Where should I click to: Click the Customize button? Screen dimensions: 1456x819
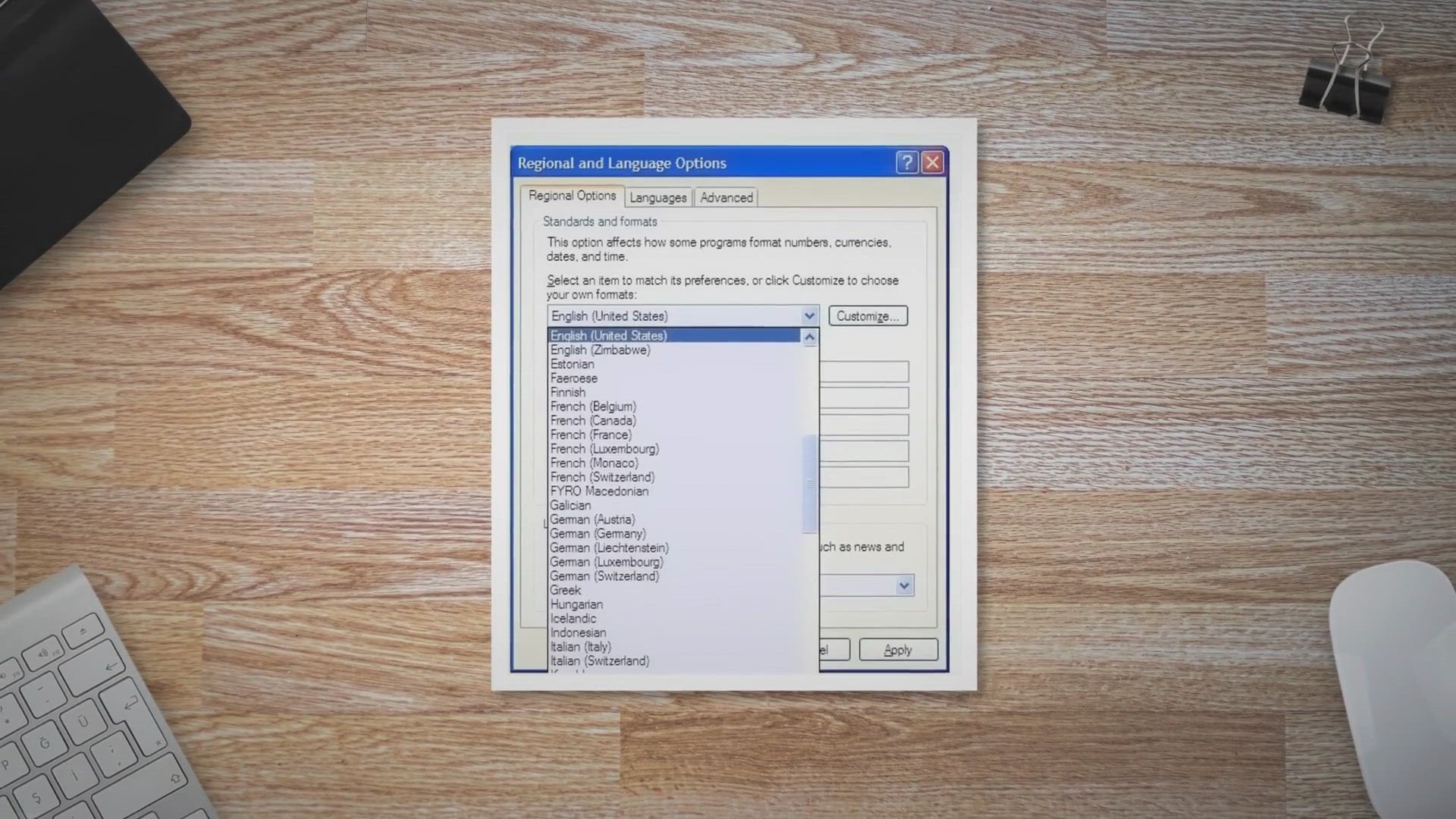[868, 316]
